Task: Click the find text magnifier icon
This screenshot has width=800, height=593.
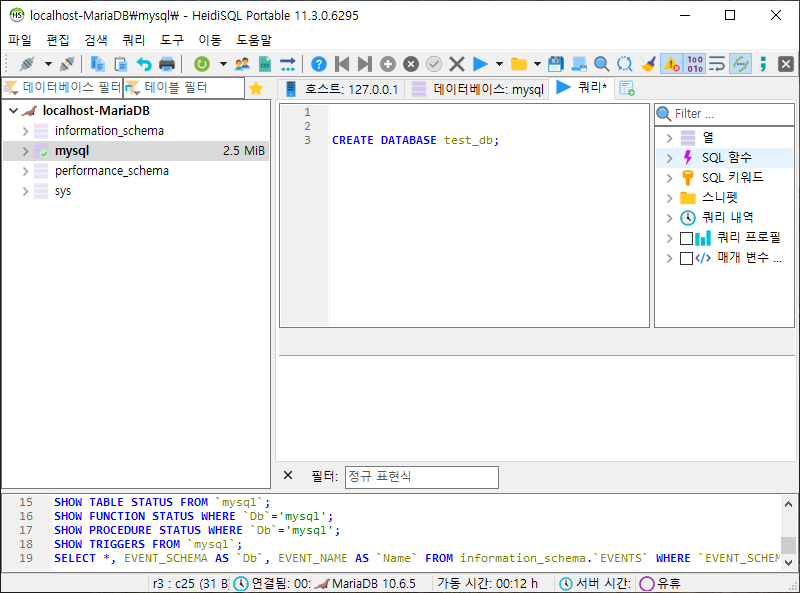Action: [x=602, y=64]
